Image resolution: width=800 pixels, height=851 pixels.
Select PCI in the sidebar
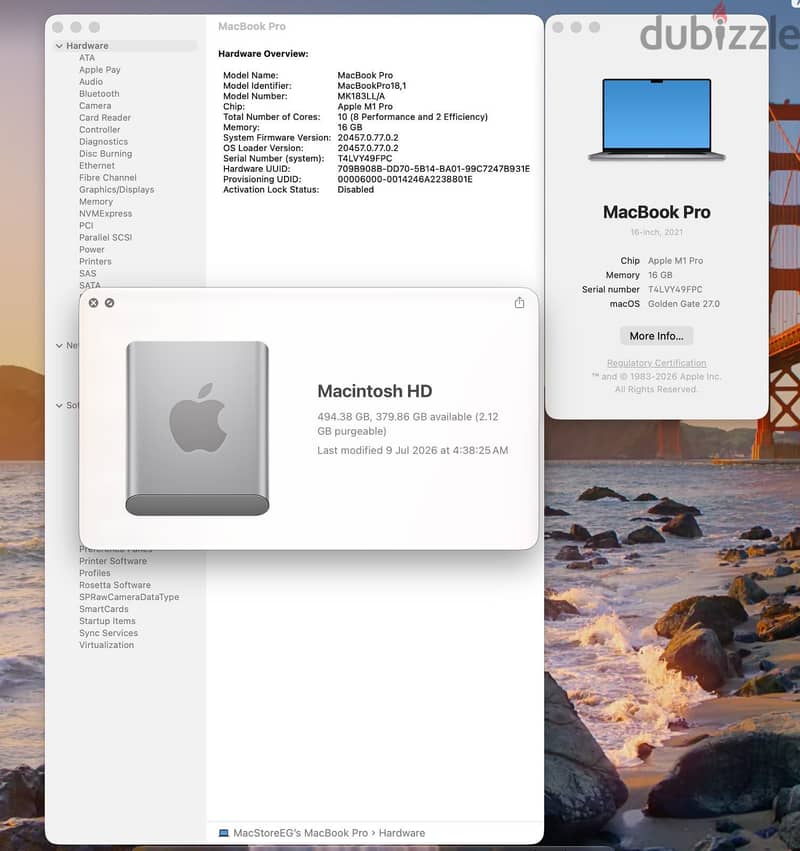click(86, 225)
